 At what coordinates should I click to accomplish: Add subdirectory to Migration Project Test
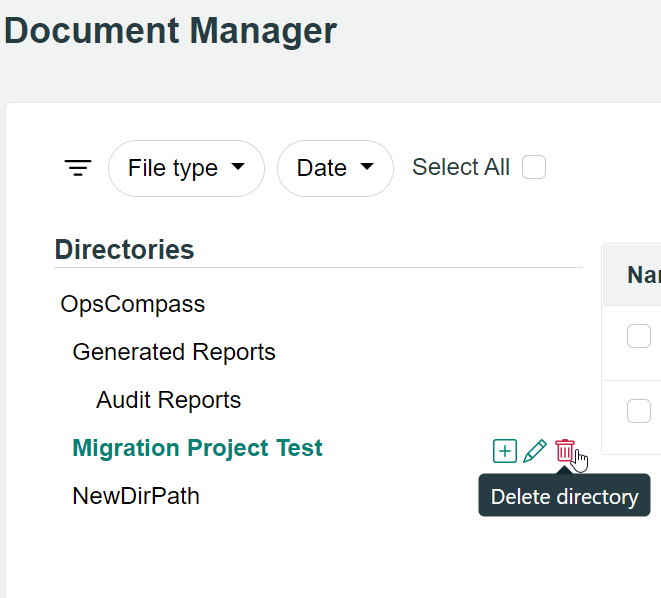point(505,451)
